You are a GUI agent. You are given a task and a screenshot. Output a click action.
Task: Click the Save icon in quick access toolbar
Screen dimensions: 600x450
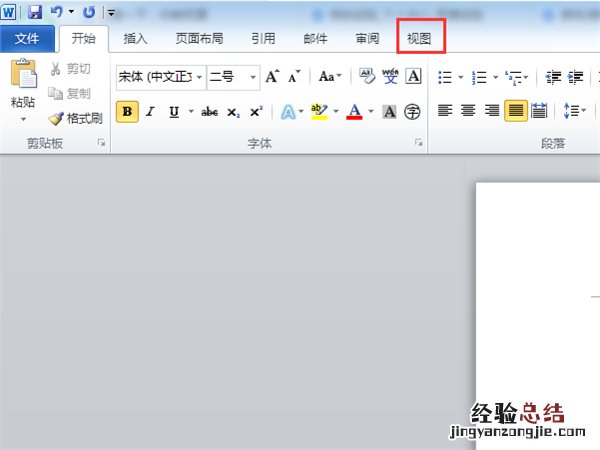click(x=35, y=12)
